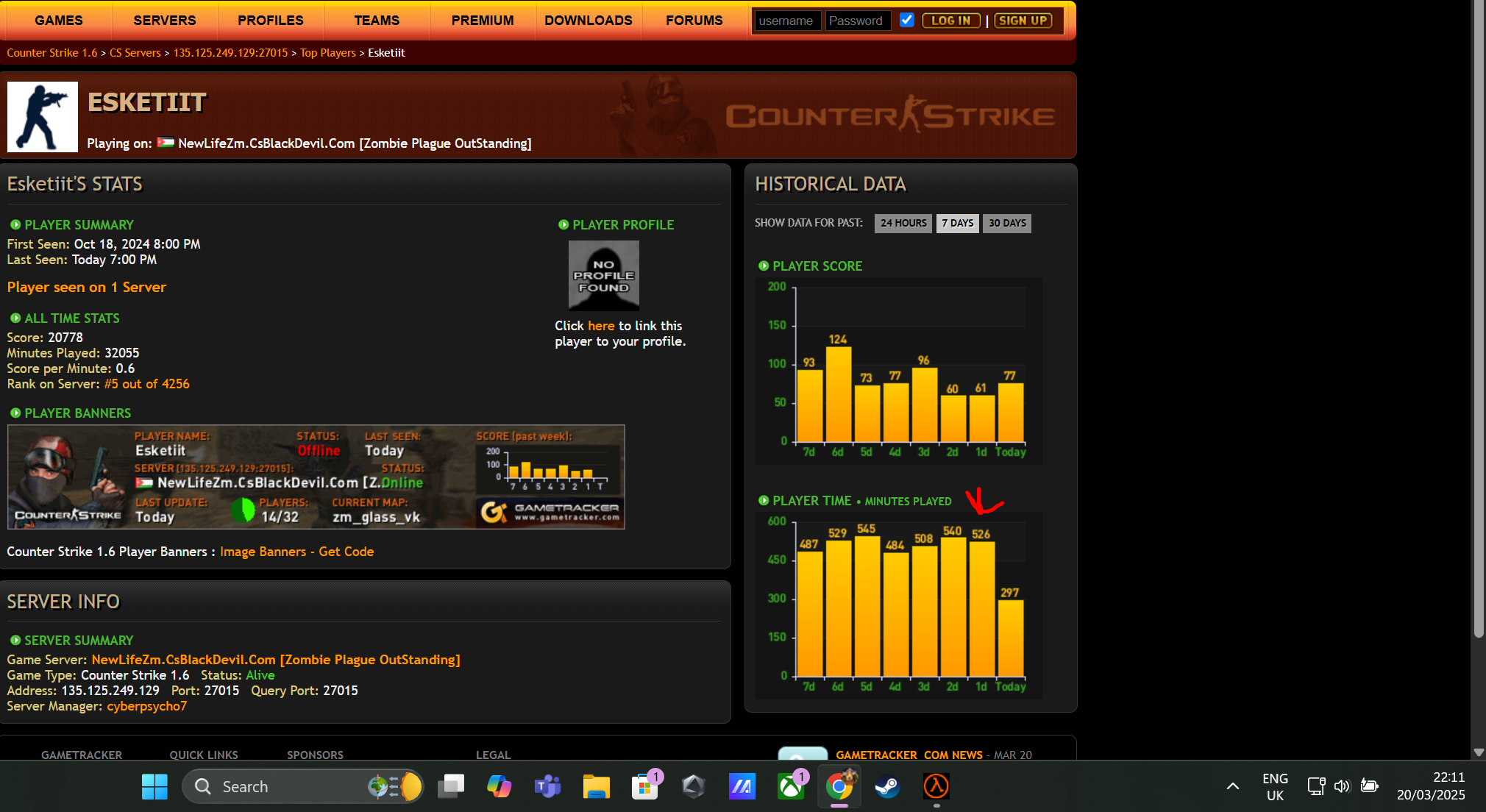Click green bullet icon next to PLAYER SUMMARY
This screenshot has width=1486, height=812.
coord(15,225)
